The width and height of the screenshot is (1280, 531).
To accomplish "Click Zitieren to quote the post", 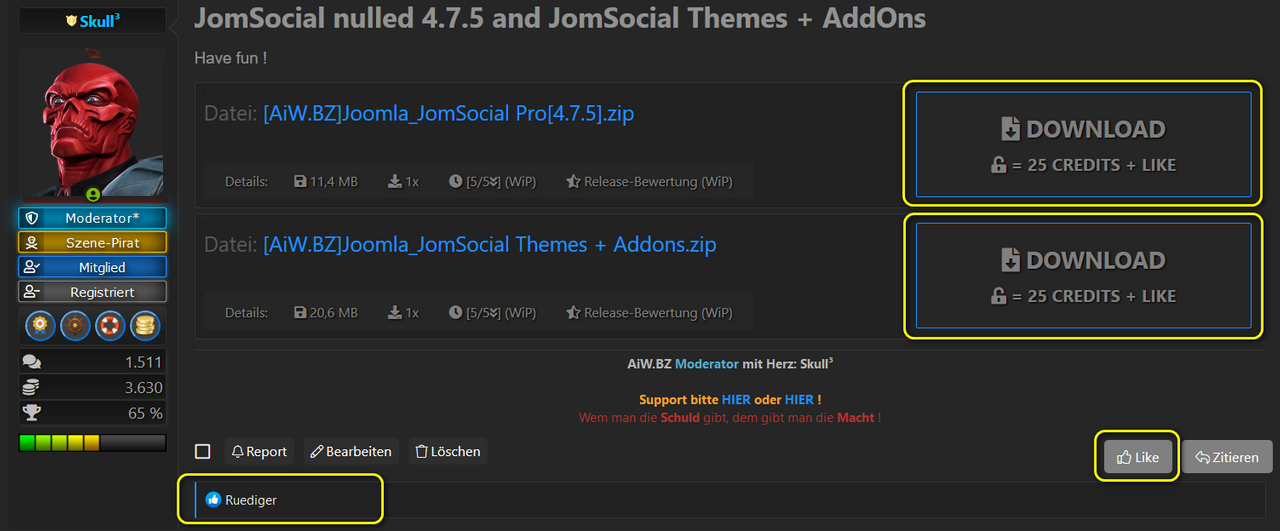I will tap(1227, 457).
